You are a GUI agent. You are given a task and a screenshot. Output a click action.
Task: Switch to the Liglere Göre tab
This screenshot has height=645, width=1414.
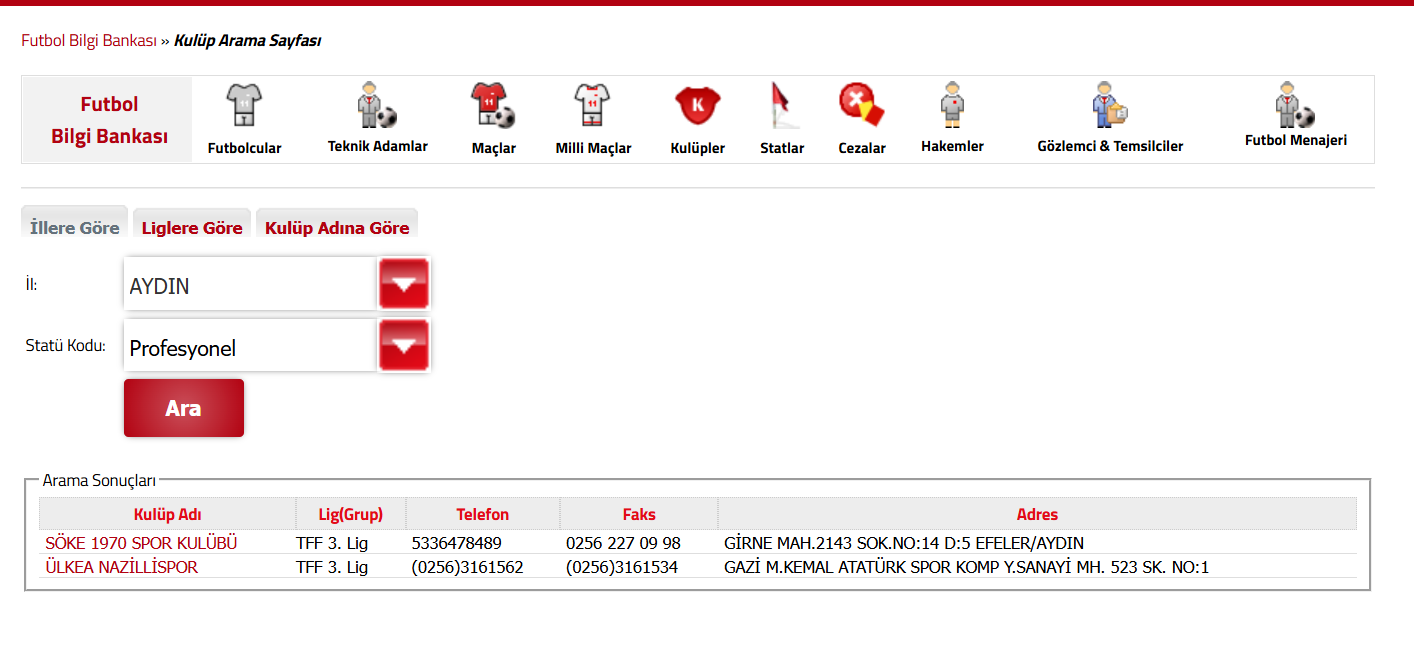[192, 228]
